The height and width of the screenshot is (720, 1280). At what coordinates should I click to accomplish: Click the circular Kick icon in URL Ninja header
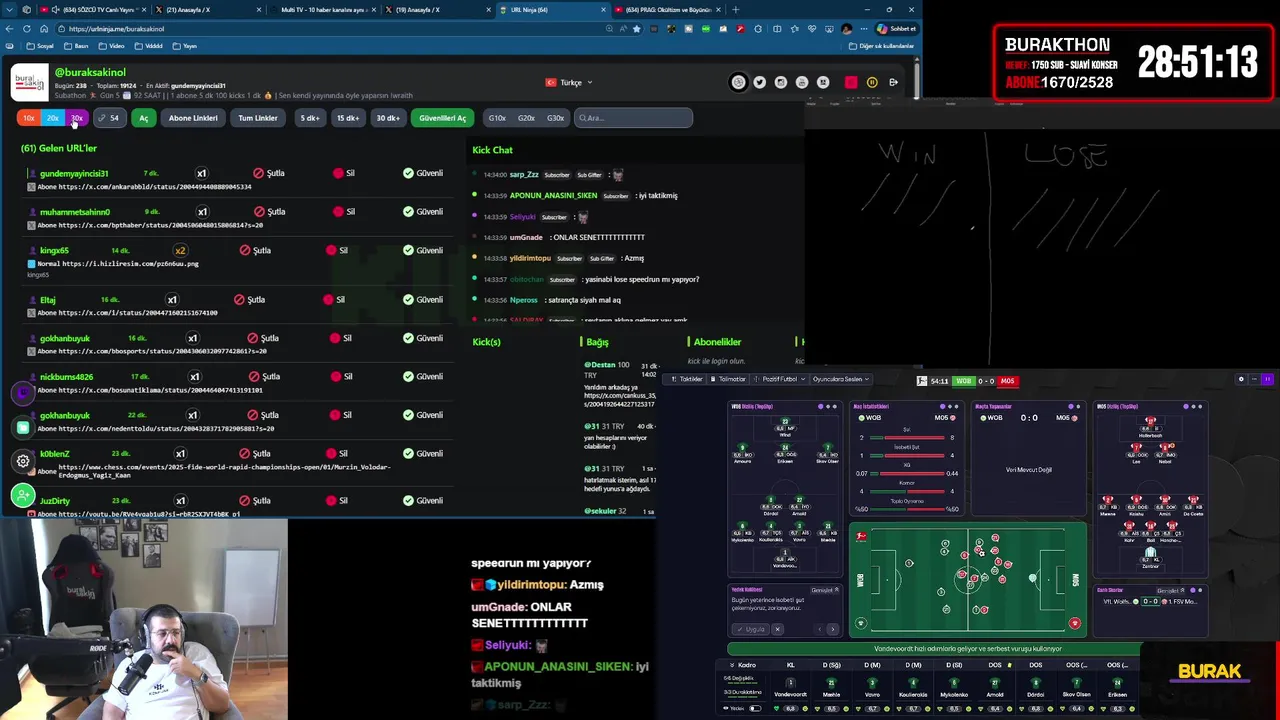(x=738, y=82)
